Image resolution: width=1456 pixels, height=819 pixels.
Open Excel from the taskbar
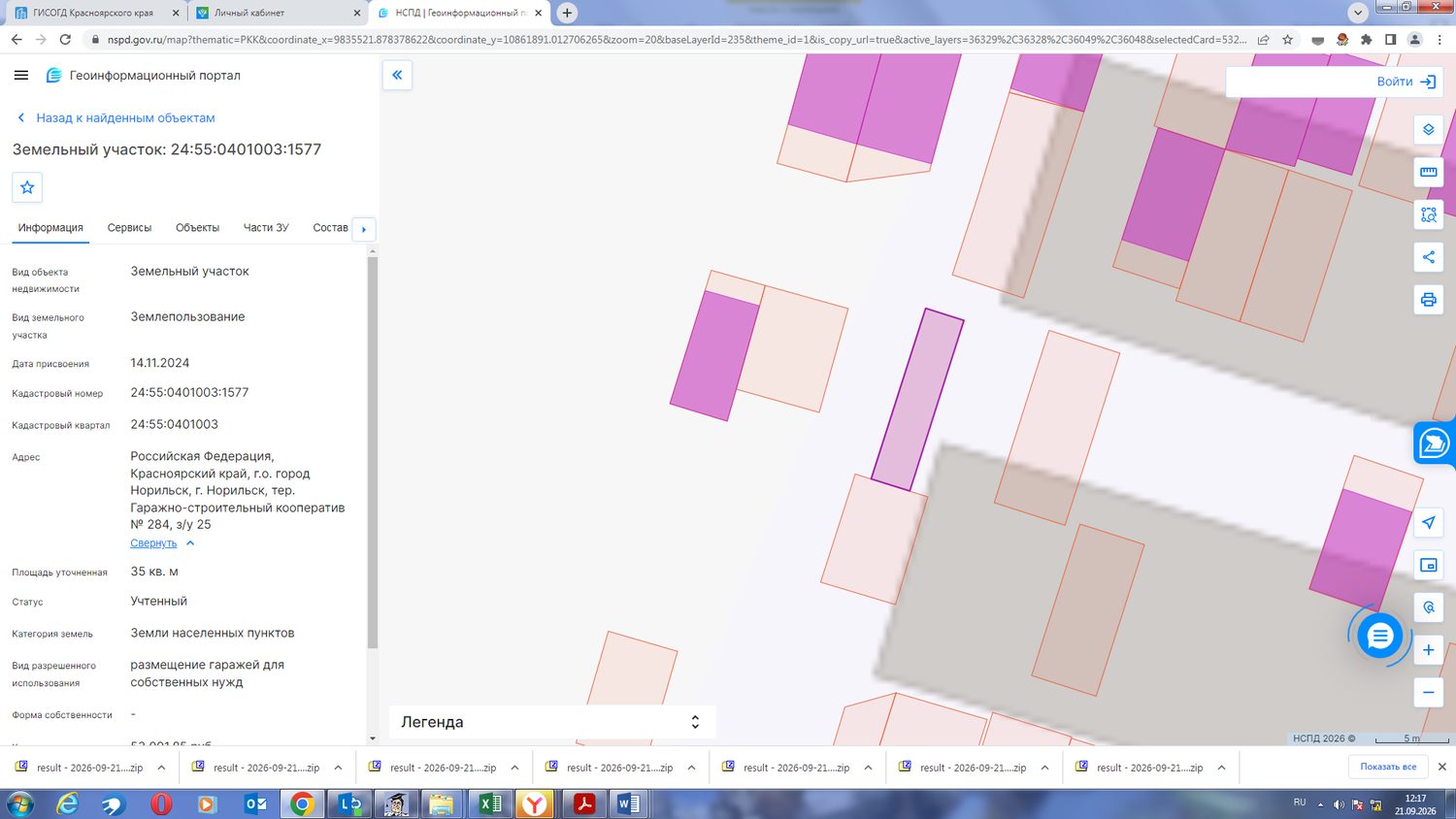(x=489, y=803)
